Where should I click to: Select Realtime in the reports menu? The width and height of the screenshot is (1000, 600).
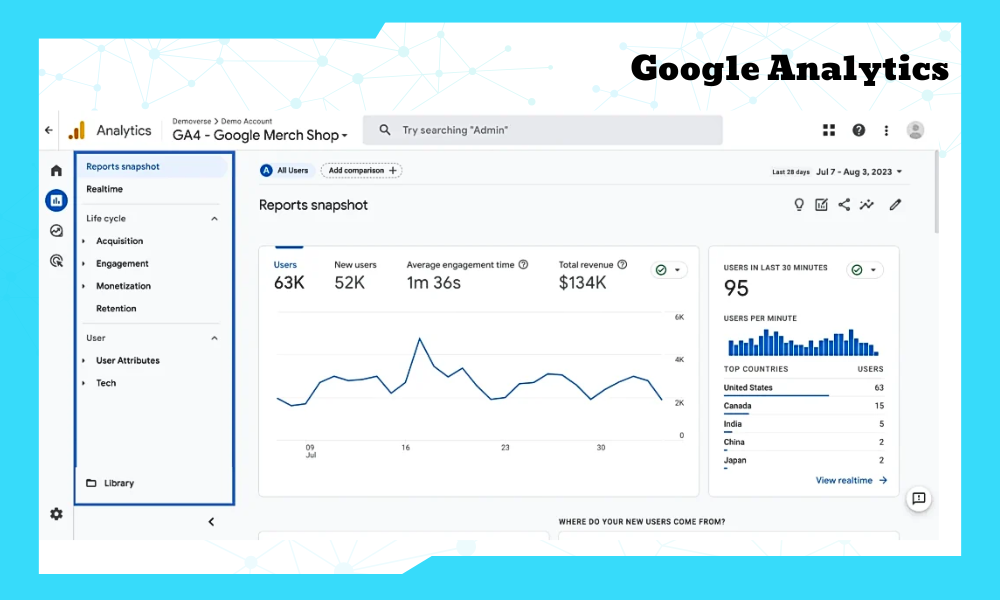pos(105,189)
